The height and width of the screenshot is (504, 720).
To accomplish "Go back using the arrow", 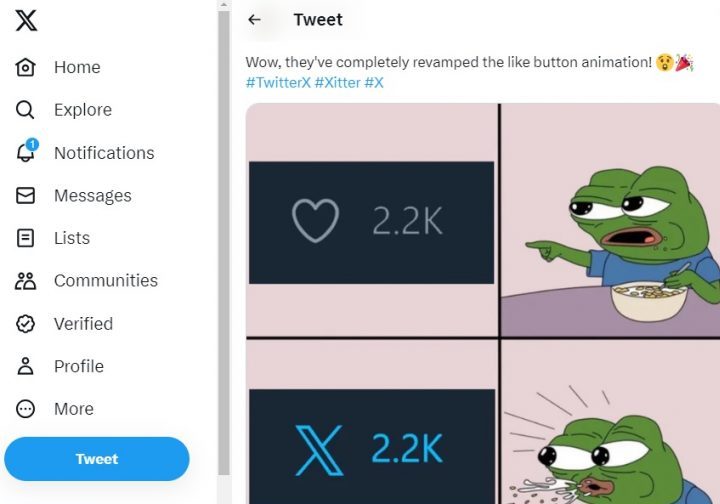I will [255, 20].
